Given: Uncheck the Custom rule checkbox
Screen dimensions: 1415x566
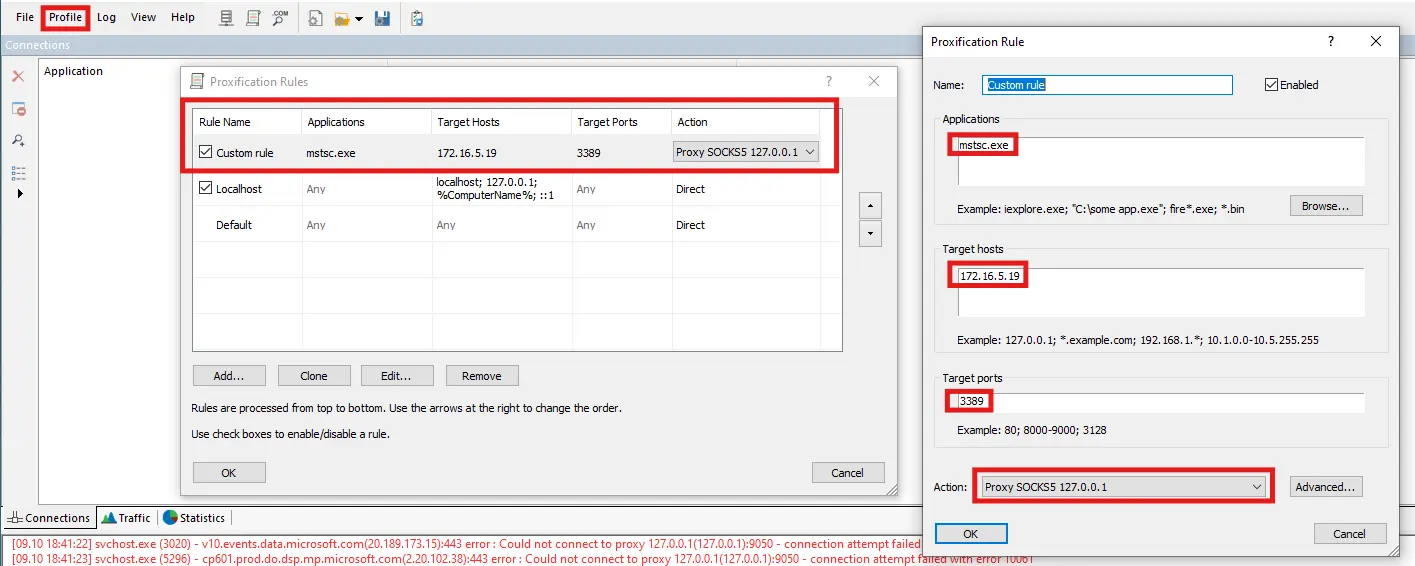Looking at the screenshot, I should 206,153.
